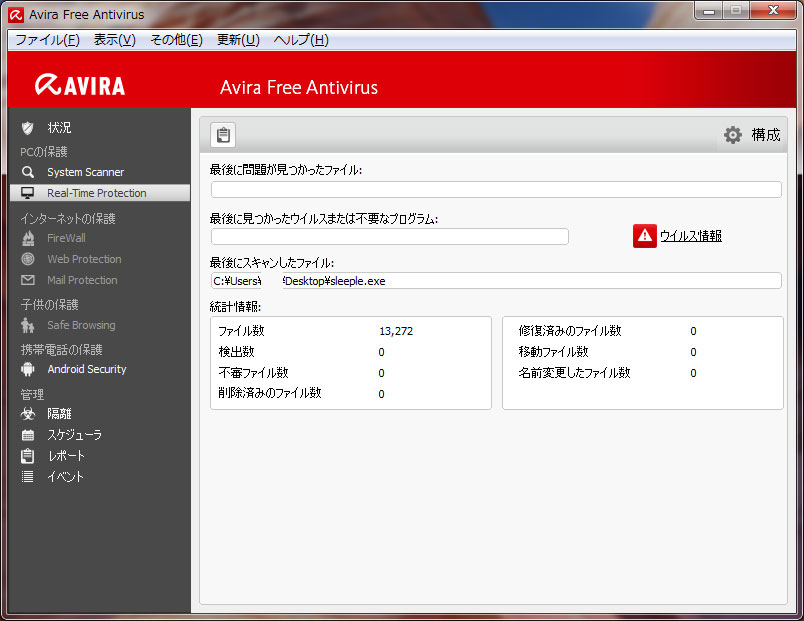804x621 pixels.
Task: Click the Android Security robot icon
Action: tap(28, 369)
